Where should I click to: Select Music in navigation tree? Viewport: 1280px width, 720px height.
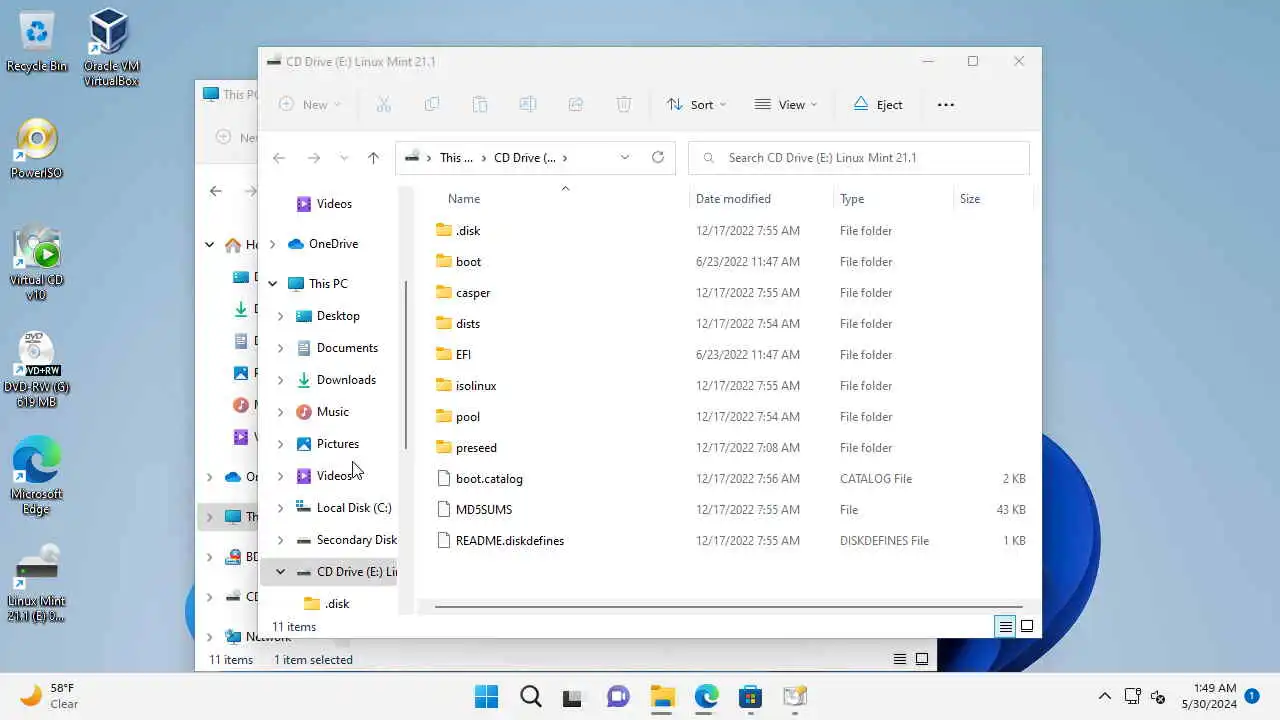[333, 412]
